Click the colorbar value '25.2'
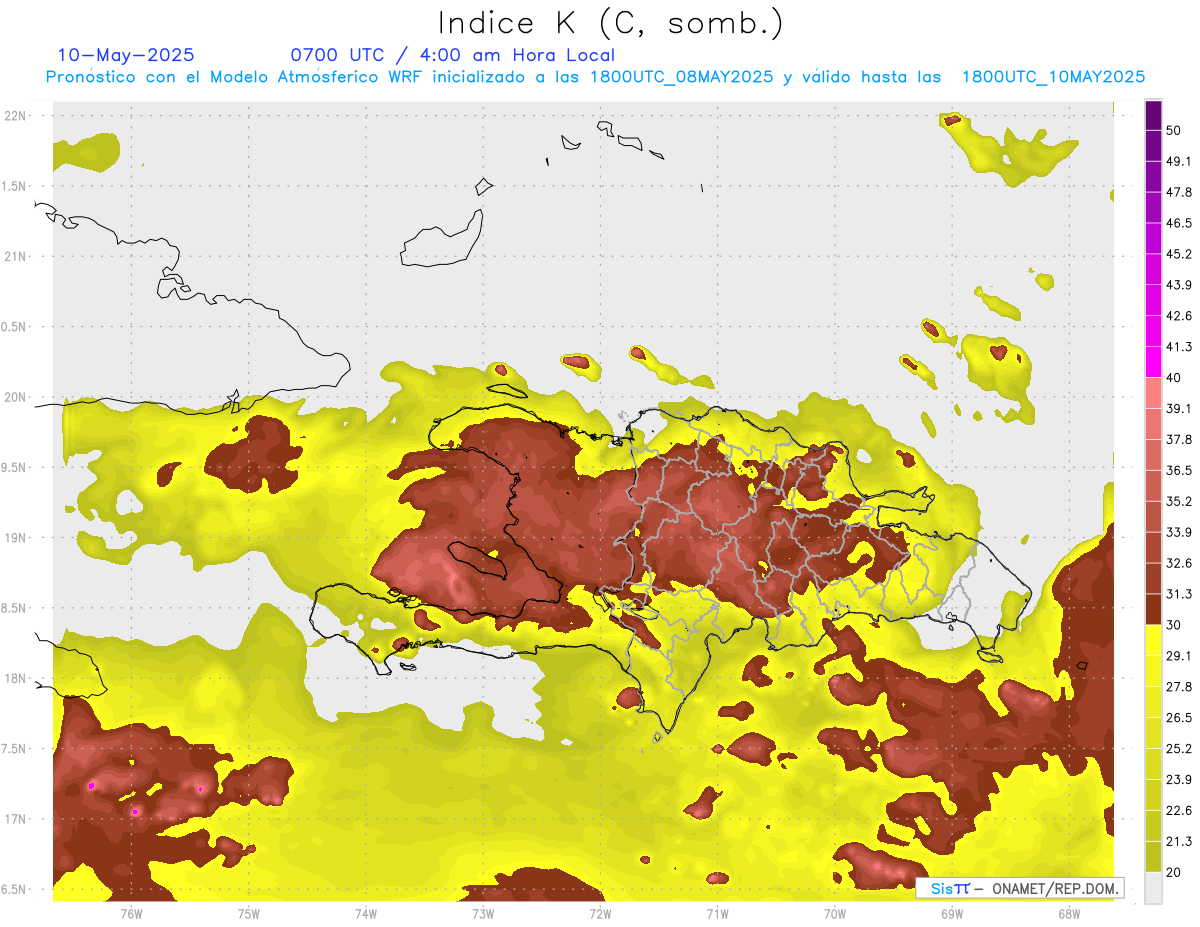Image resolution: width=1200 pixels, height=927 pixels. click(1178, 750)
